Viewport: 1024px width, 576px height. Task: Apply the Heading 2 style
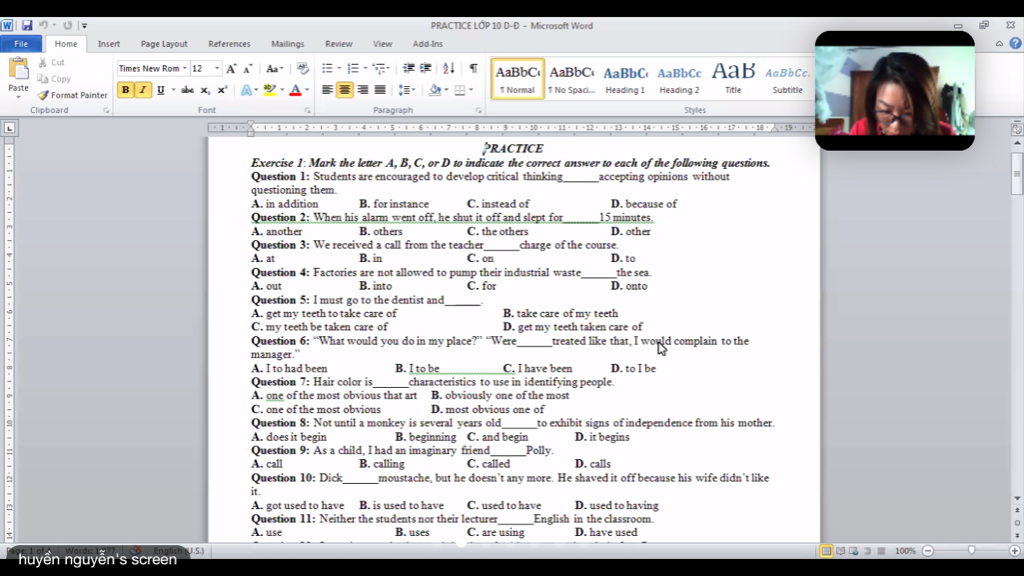[x=679, y=78]
